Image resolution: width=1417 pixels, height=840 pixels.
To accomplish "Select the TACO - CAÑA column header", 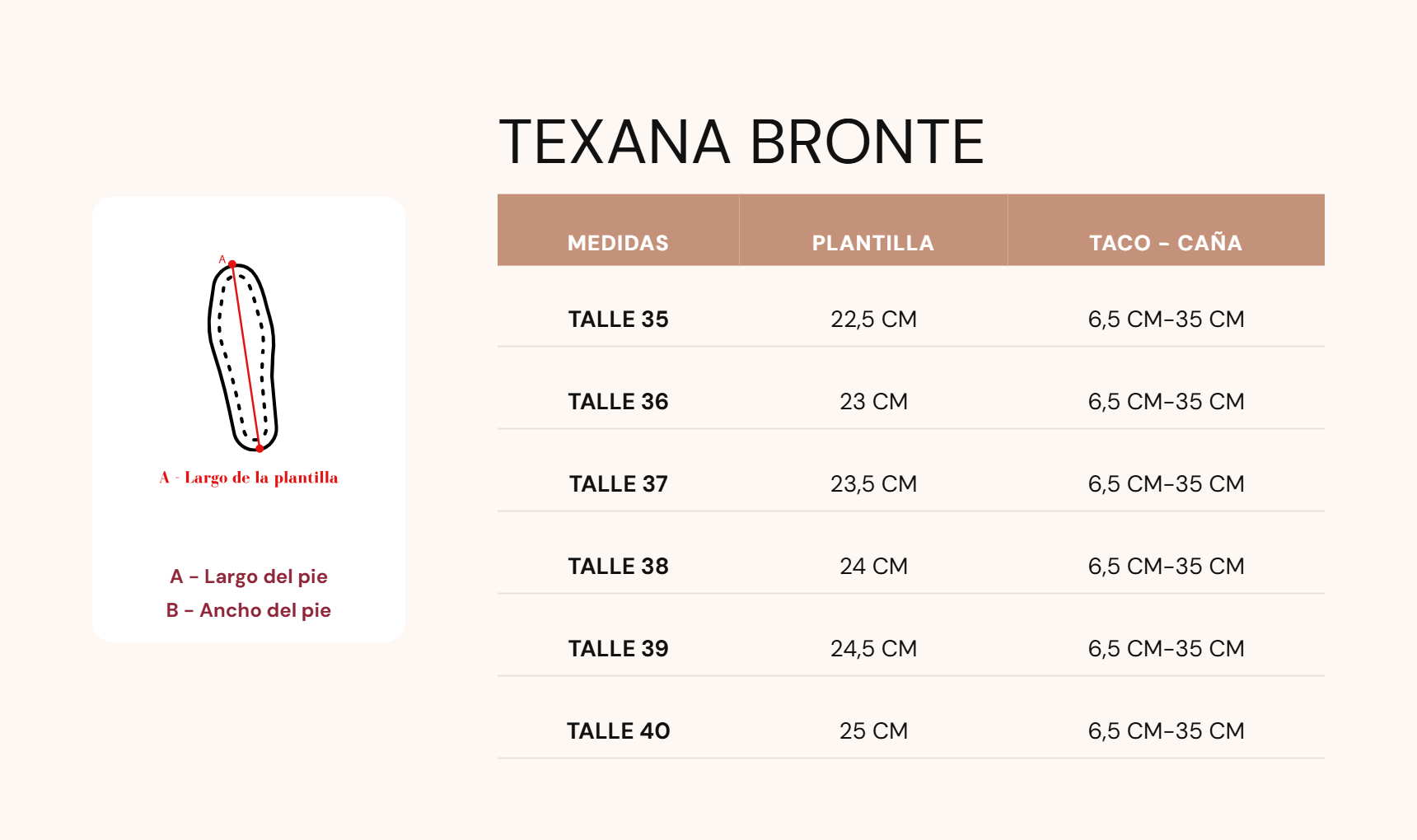I will [x=1166, y=243].
